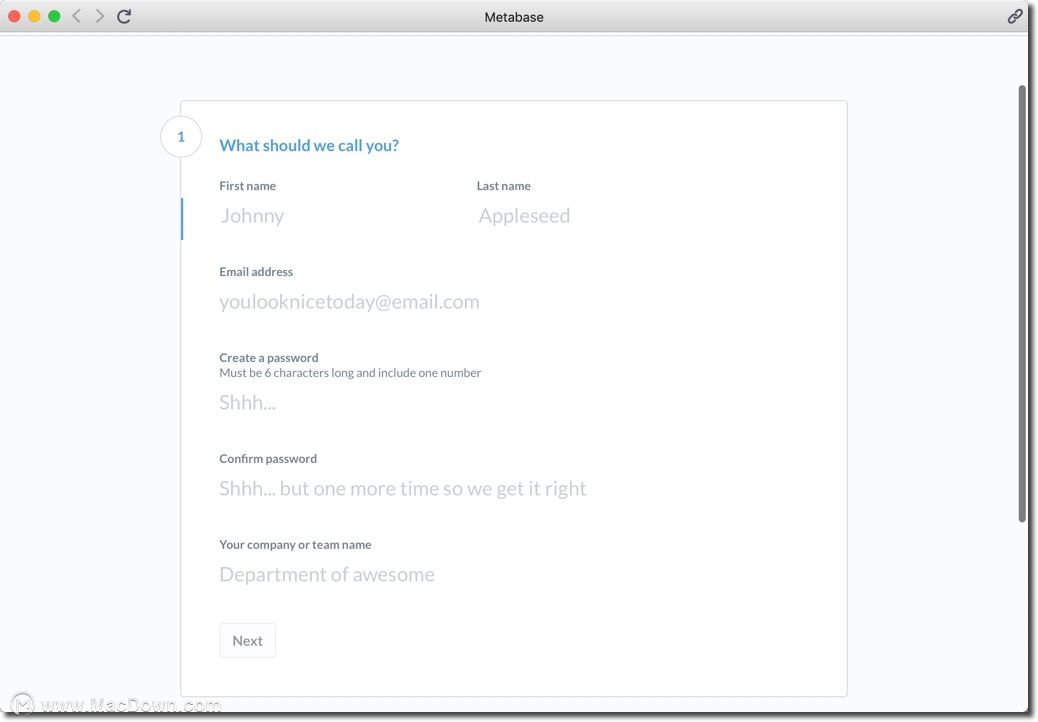Click the link icon in title bar
Image resolution: width=1038 pixels, height=722 pixels.
pyautogui.click(x=1015, y=16)
